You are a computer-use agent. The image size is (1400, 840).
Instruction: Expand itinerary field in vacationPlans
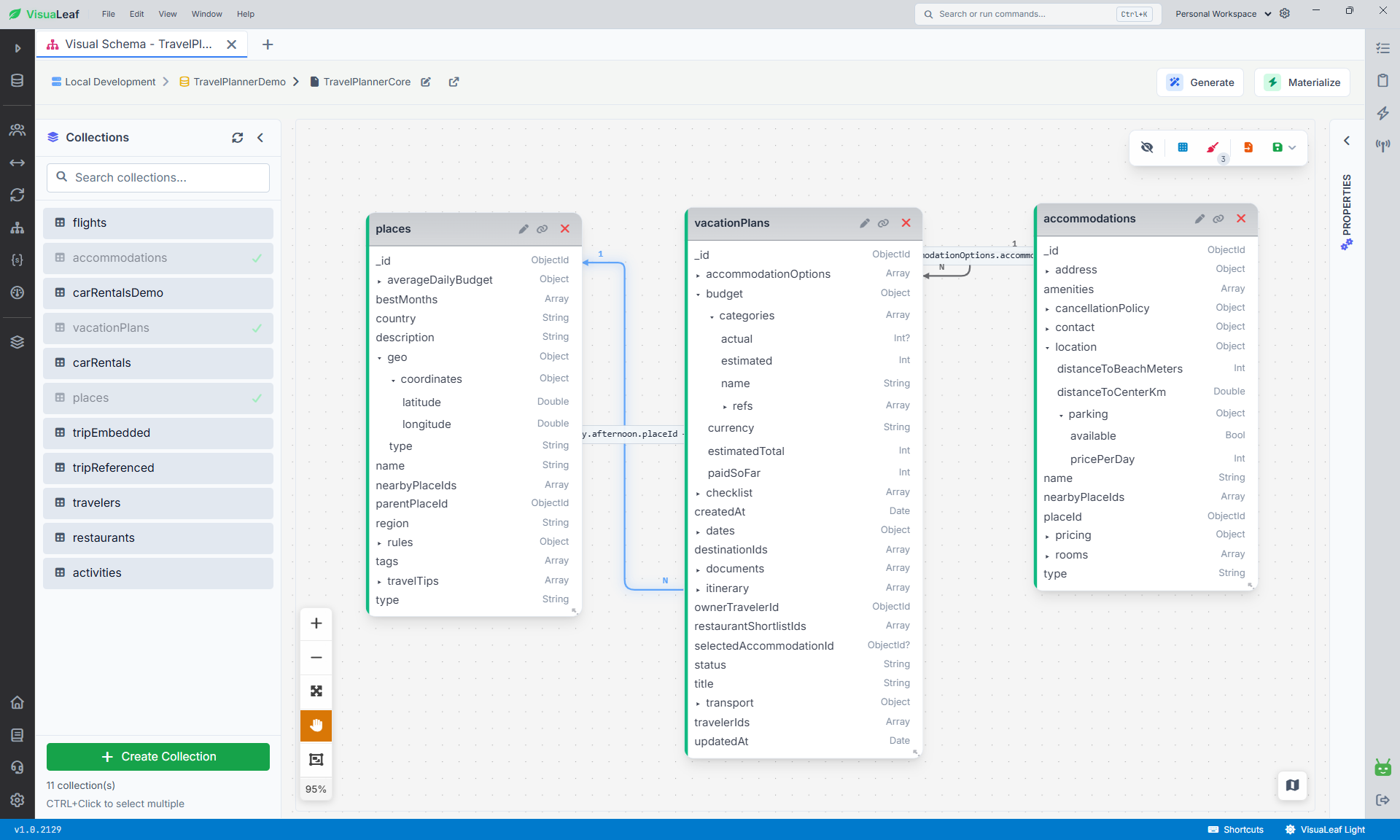coord(698,589)
